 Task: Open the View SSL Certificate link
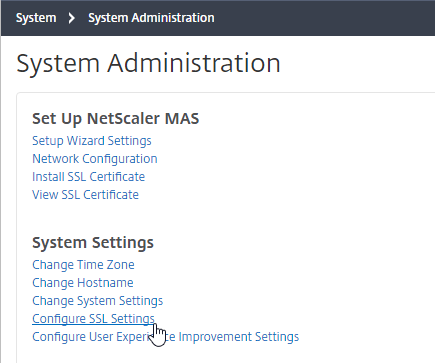point(85,195)
